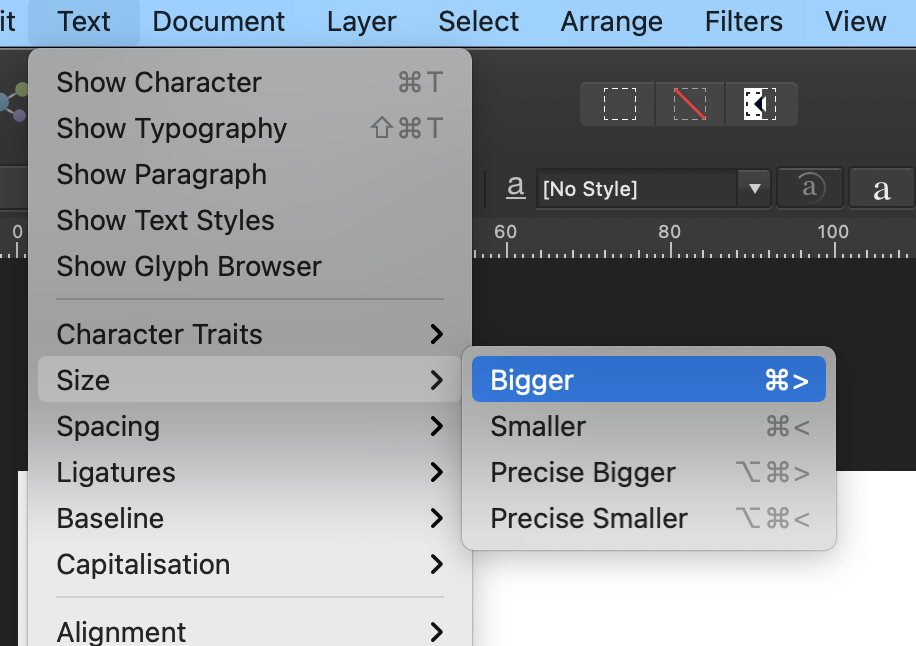Open the Show Paragraph panel
The width and height of the screenshot is (916, 646).
(161, 174)
